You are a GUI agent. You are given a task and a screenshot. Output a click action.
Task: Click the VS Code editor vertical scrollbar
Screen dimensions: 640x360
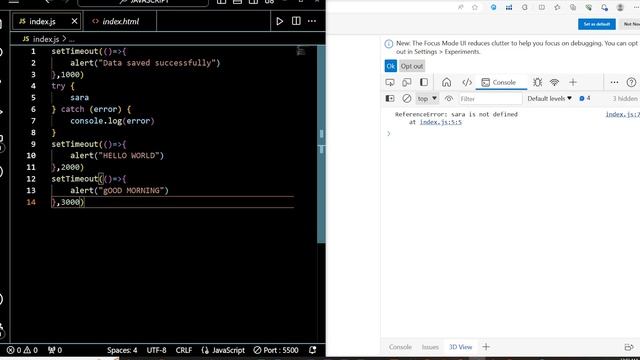pyautogui.click(x=321, y=143)
